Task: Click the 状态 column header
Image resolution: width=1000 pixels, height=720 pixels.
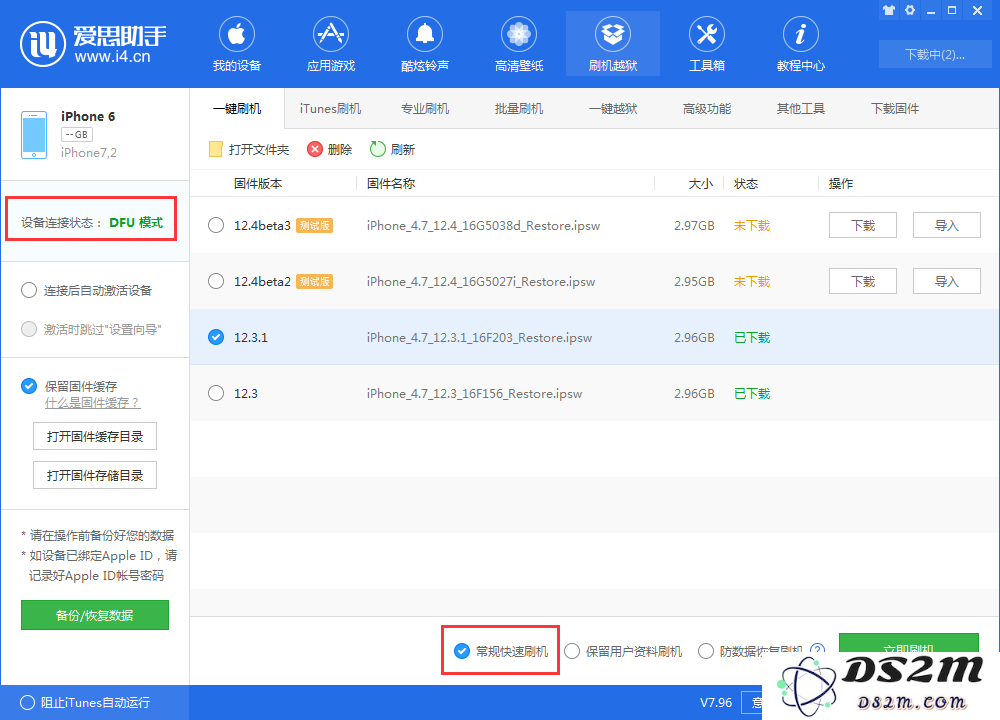Action: (746, 184)
